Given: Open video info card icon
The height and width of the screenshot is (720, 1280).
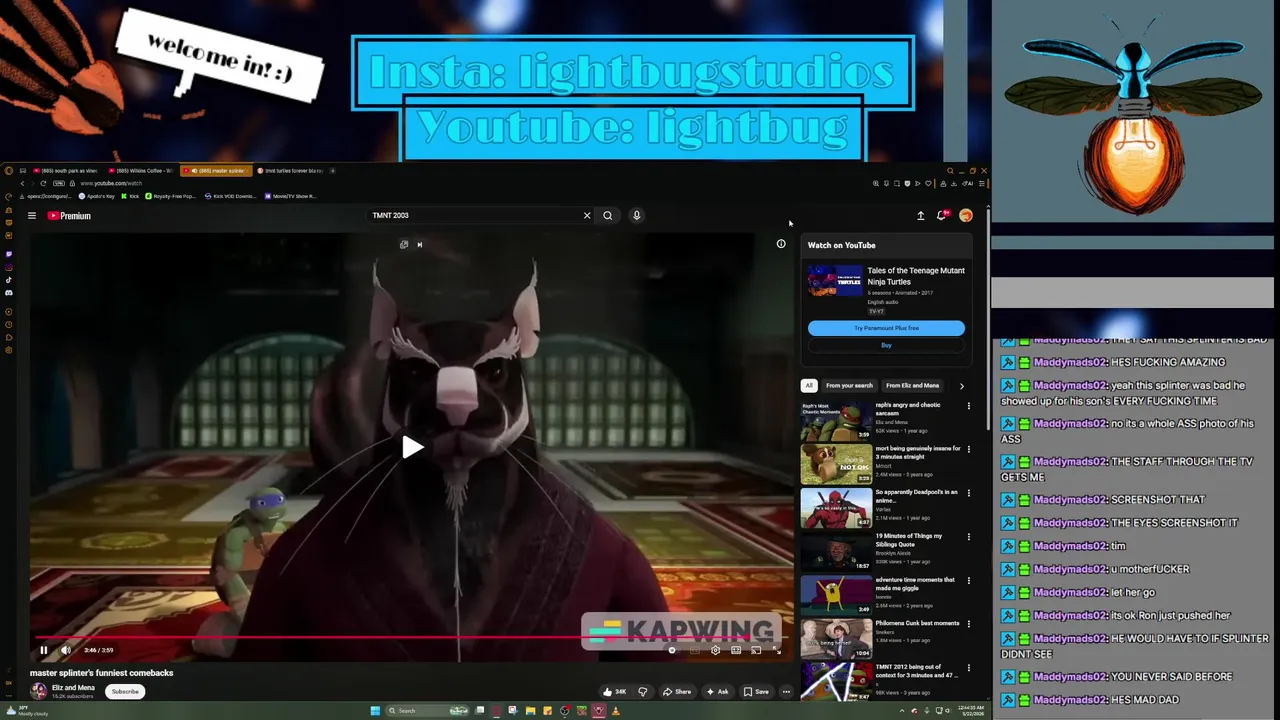Looking at the screenshot, I should click(781, 244).
